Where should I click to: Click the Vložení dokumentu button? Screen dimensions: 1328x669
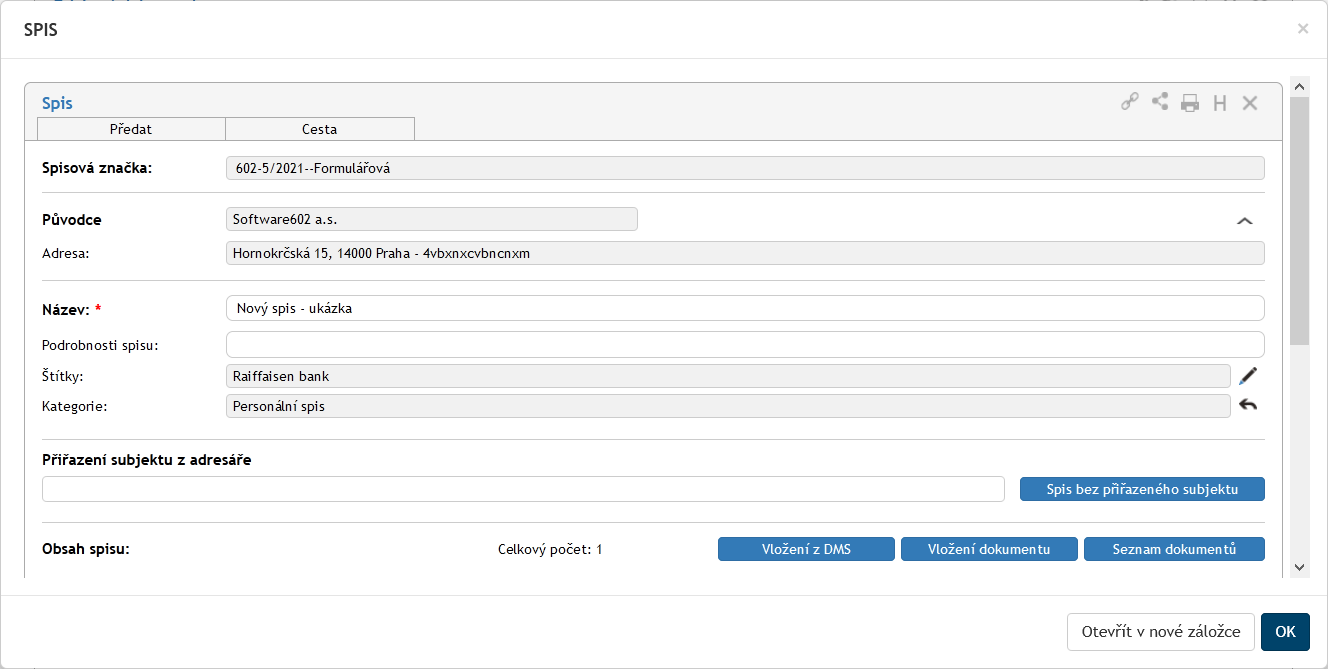989,549
